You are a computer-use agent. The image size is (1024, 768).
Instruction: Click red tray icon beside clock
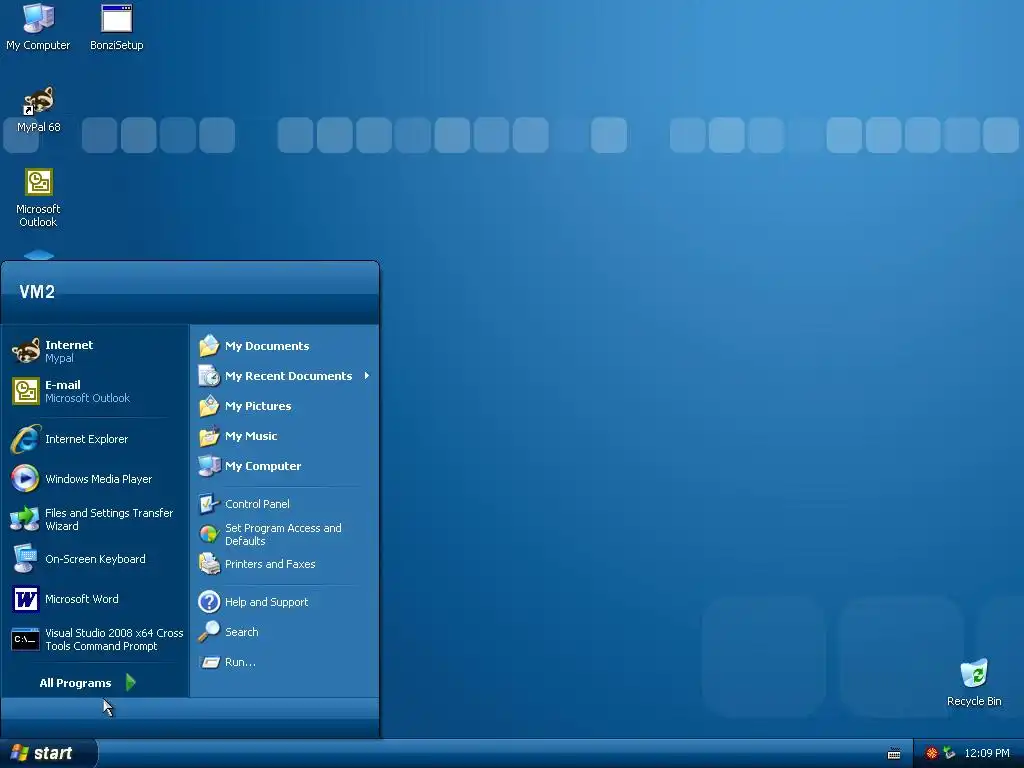tap(932, 753)
